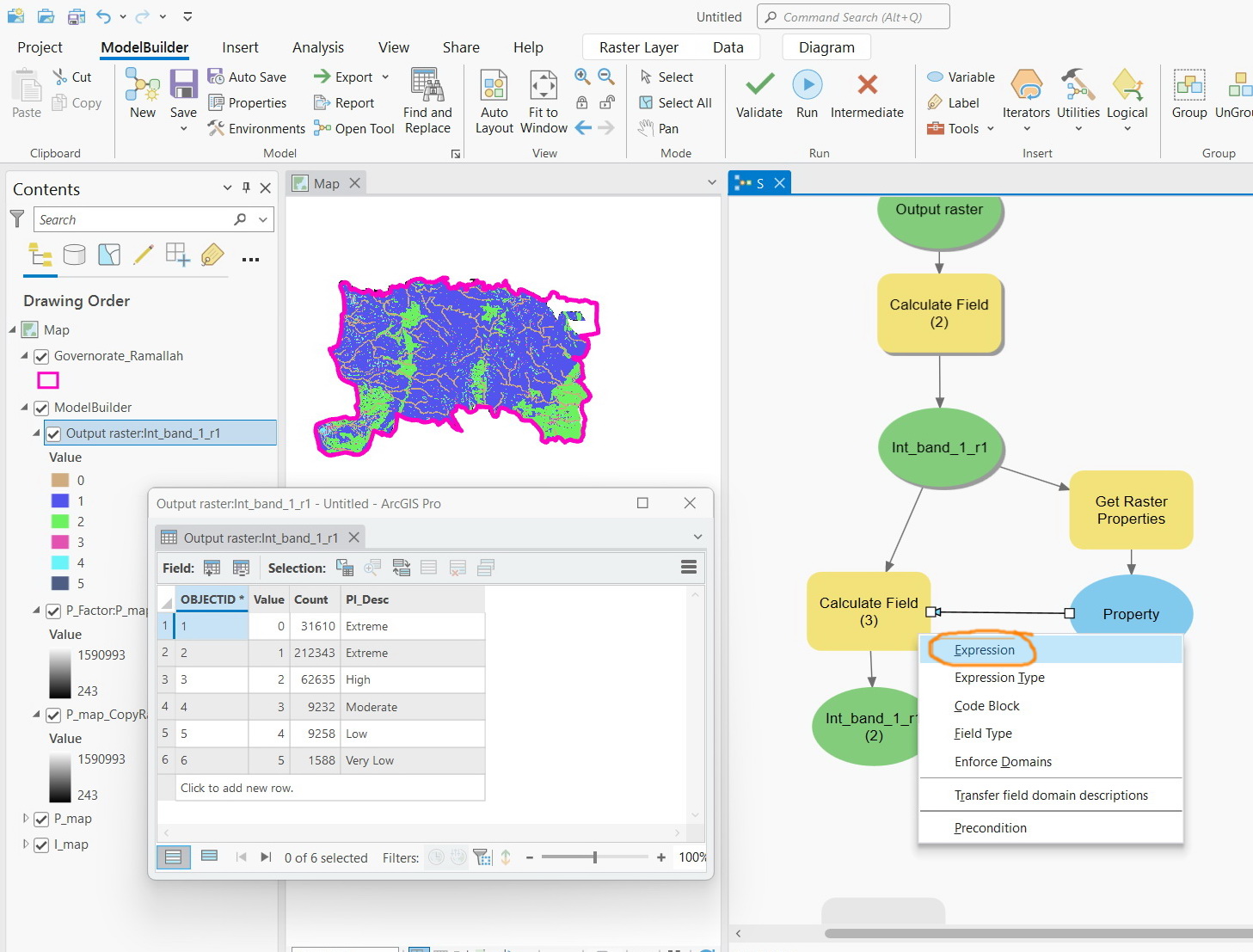Open Select By Attributes in the table
The width and height of the screenshot is (1253, 952).
click(x=345, y=568)
